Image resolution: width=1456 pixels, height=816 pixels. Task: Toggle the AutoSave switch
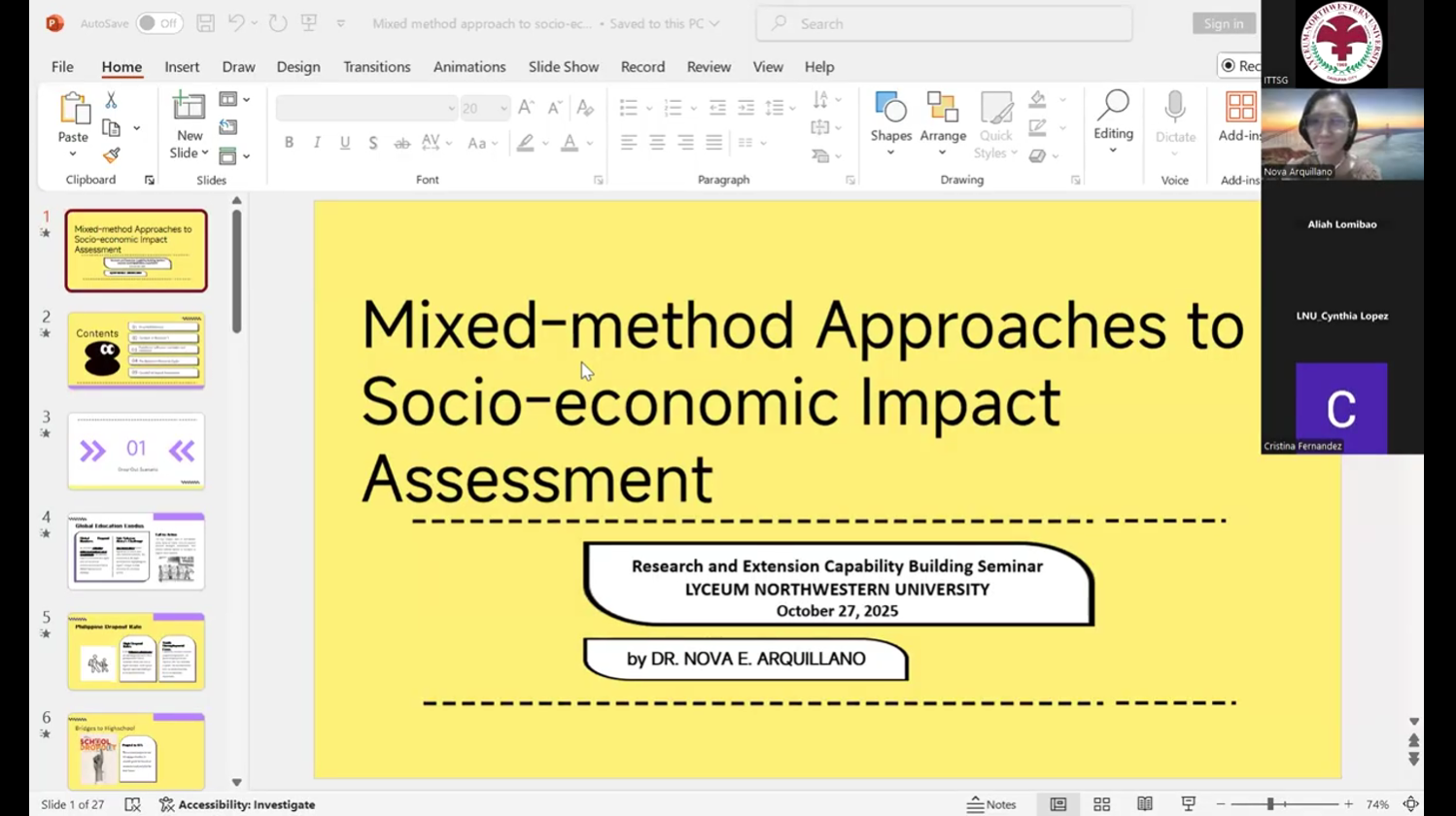click(x=158, y=23)
